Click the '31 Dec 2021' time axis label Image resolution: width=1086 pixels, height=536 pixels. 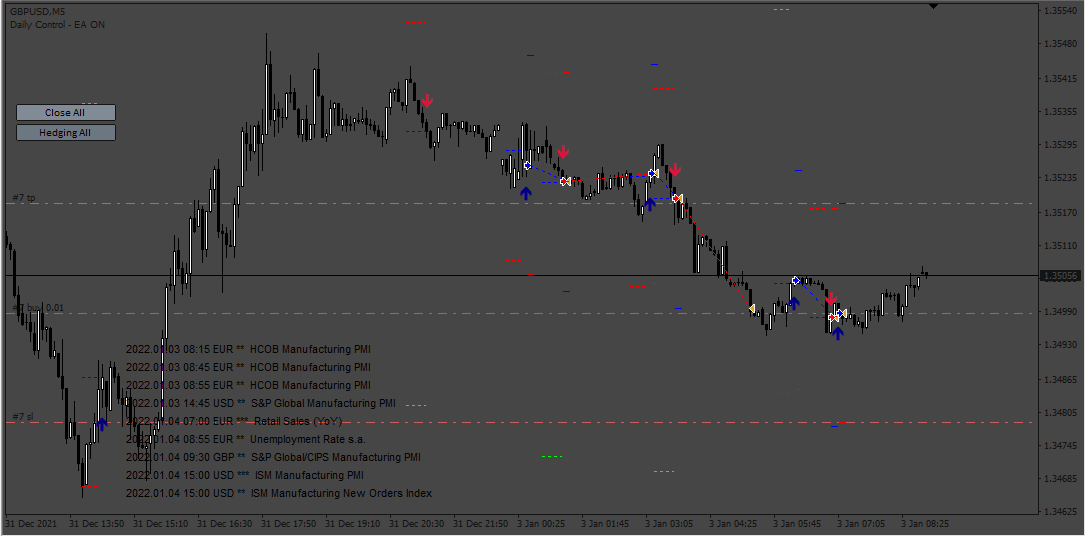(x=29, y=524)
